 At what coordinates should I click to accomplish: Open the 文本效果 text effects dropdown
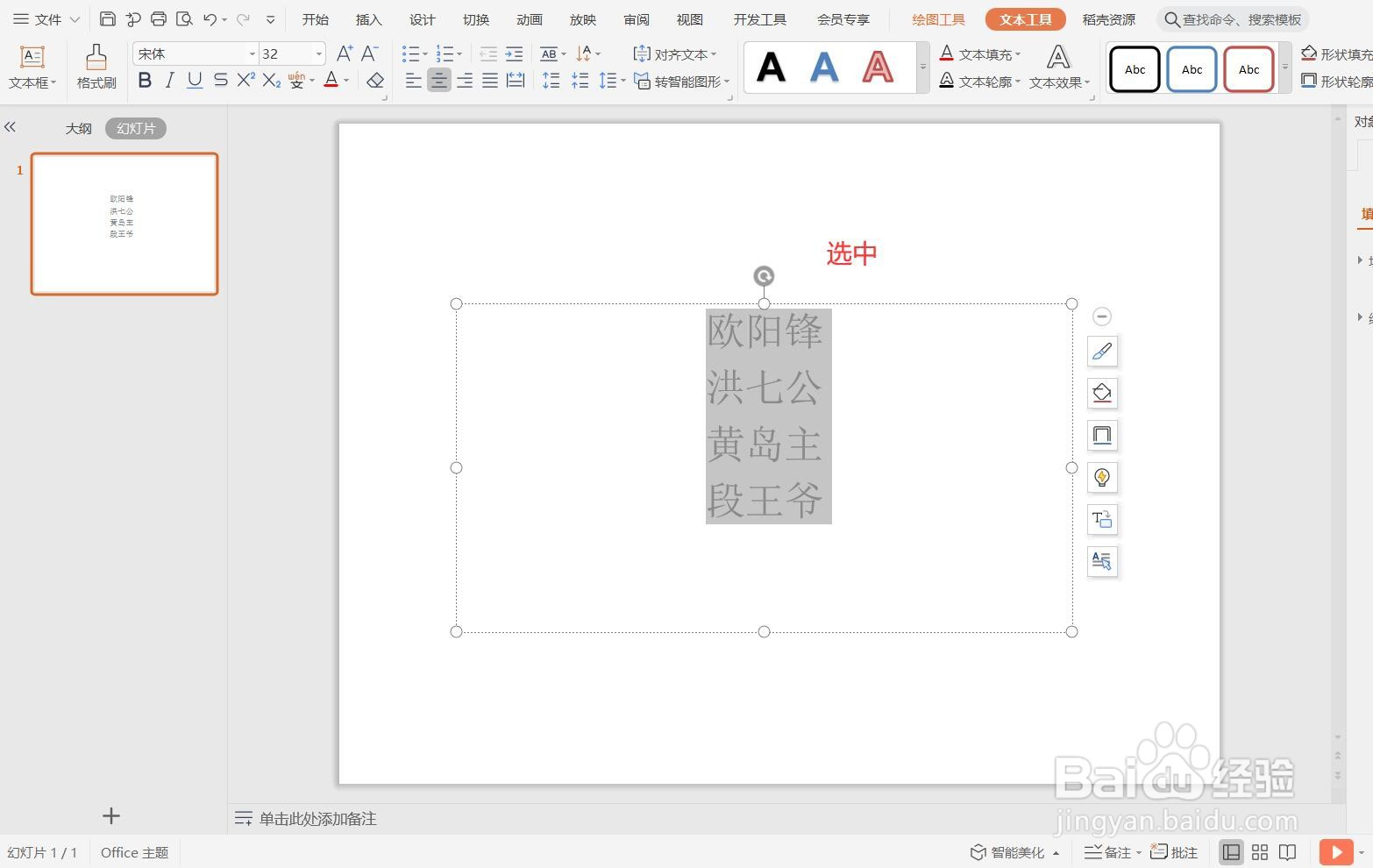click(1059, 68)
